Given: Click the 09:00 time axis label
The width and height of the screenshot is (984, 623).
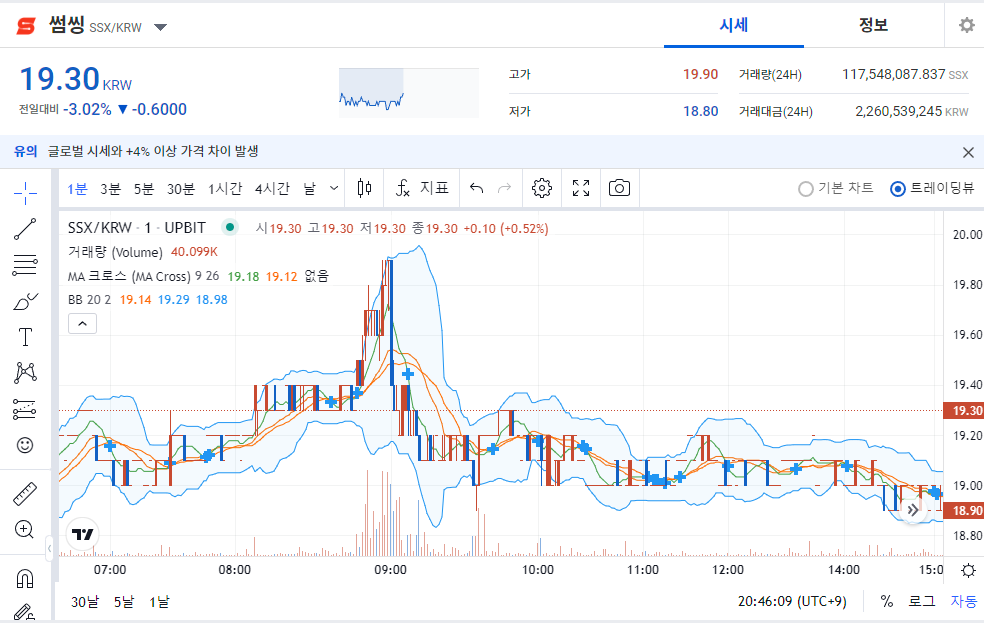Looking at the screenshot, I should (390, 570).
